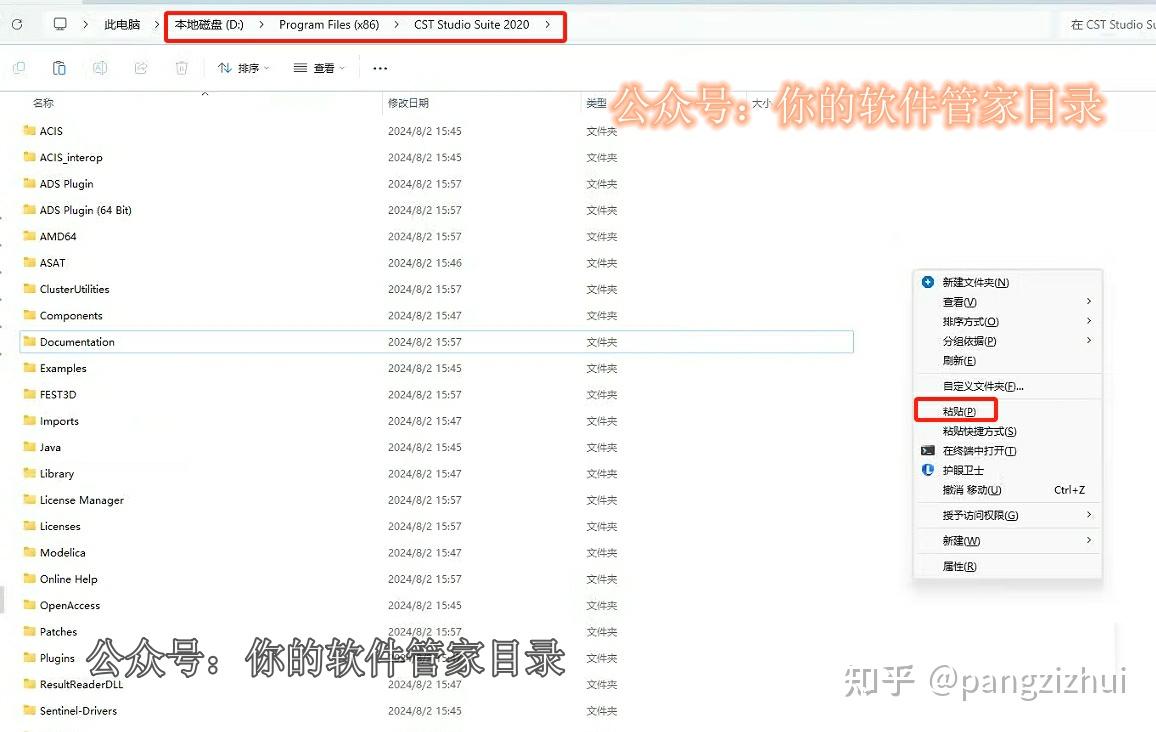Select the ResultReaderDLL folder
The height and width of the screenshot is (732, 1156).
[81, 684]
